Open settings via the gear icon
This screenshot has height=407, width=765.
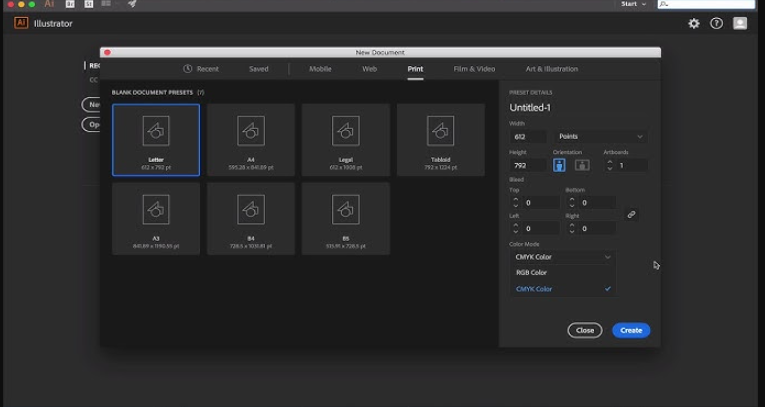tap(694, 23)
